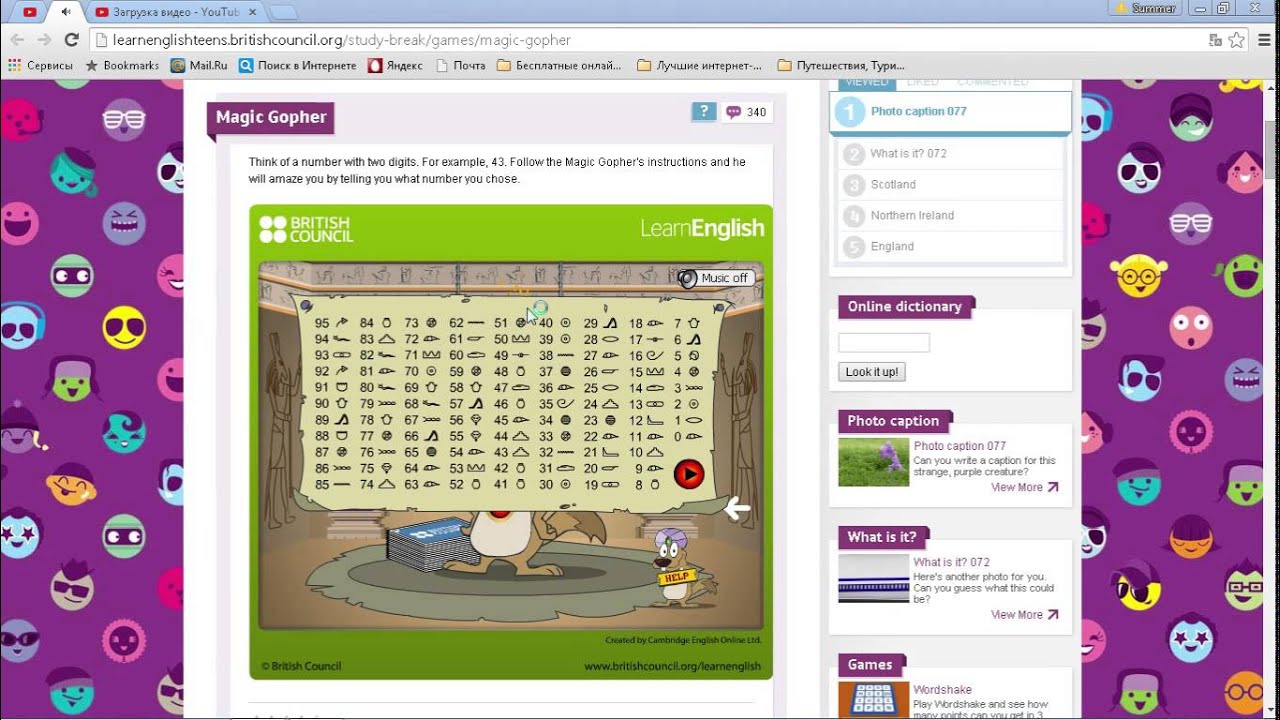Reload the page with the refresh icon

tap(71, 40)
